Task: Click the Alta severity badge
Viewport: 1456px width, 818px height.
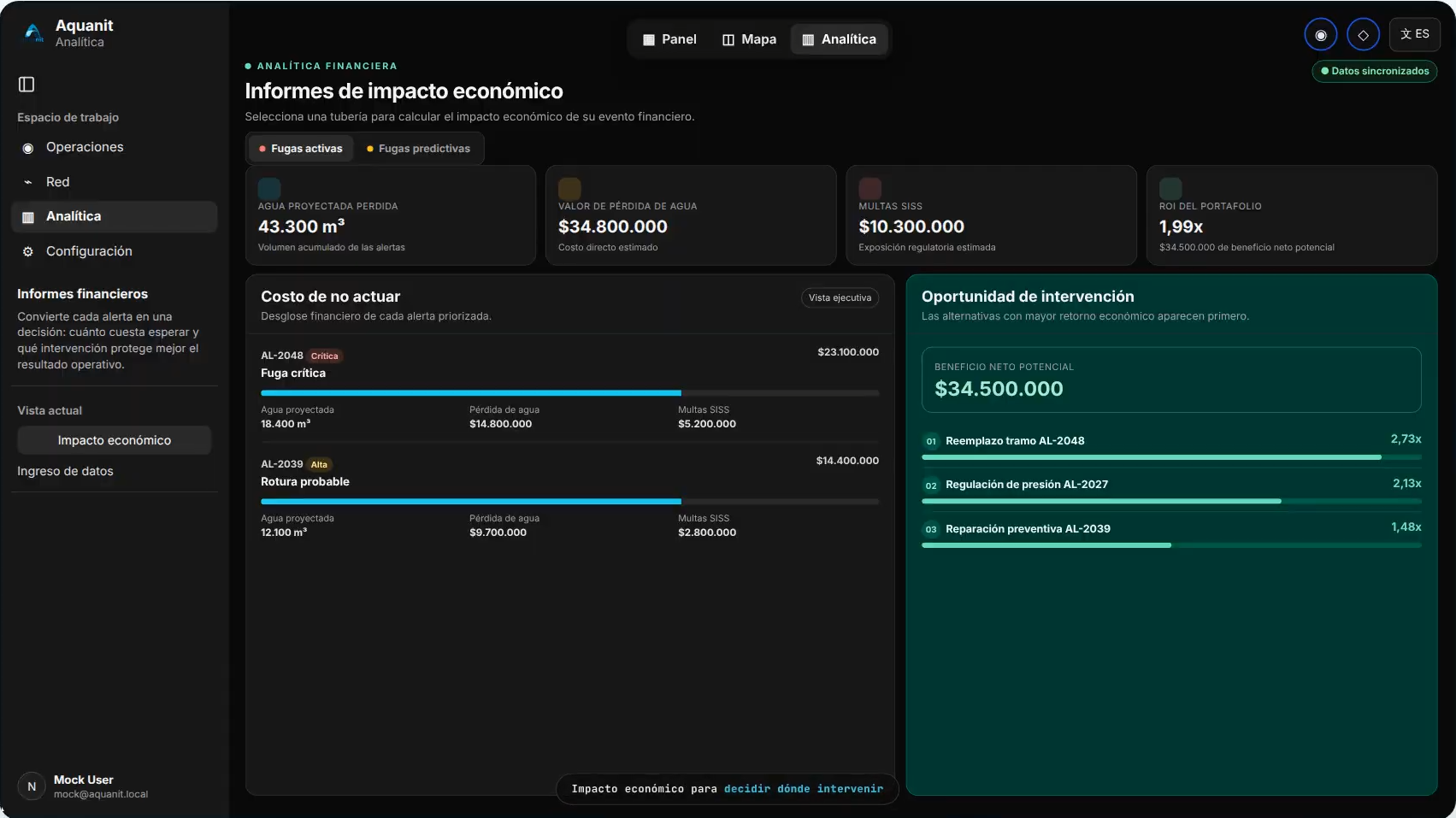Action: (319, 464)
